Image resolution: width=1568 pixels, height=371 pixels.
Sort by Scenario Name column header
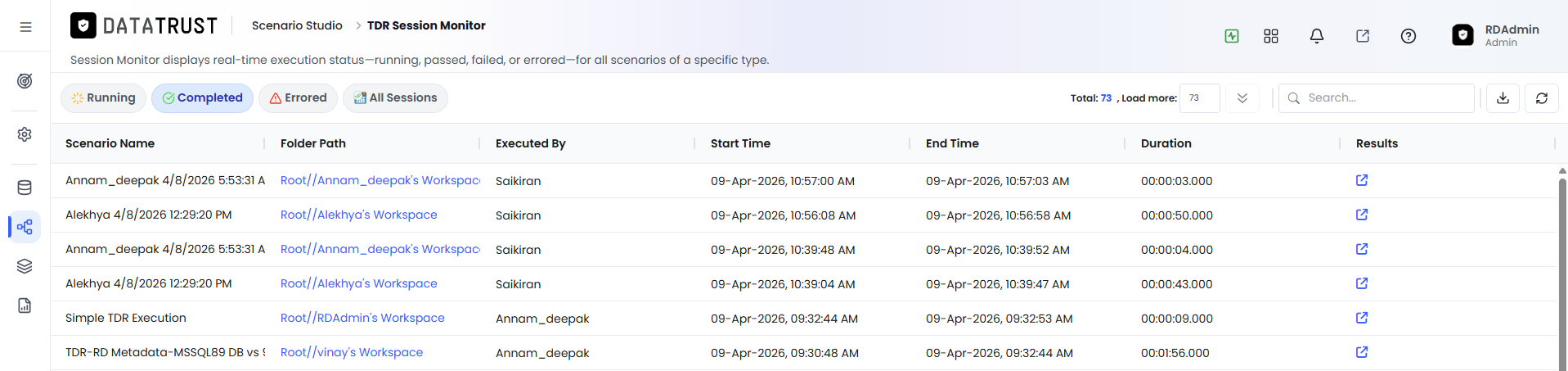(110, 143)
